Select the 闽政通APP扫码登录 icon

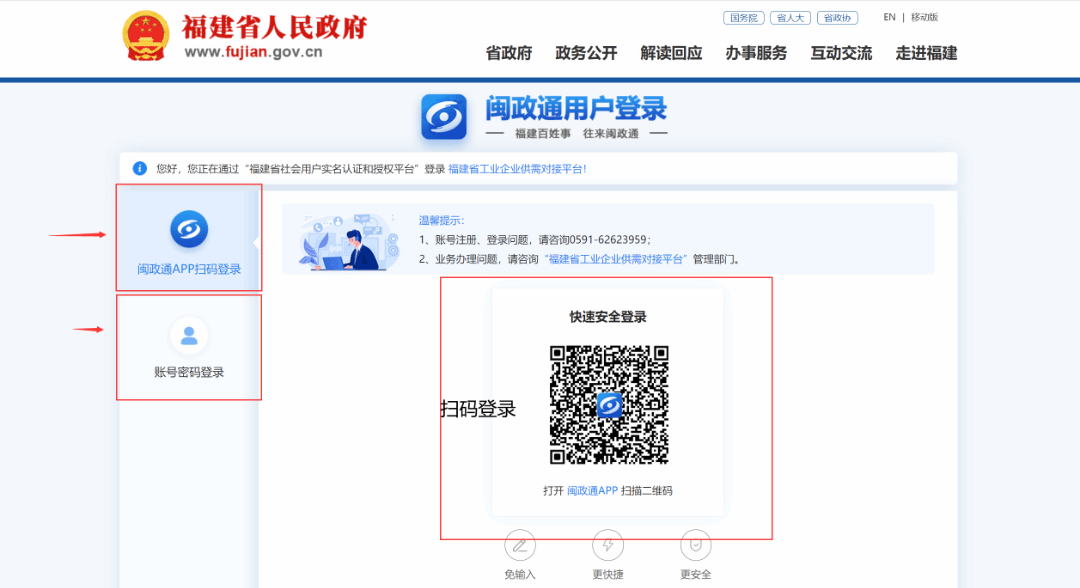pos(189,230)
